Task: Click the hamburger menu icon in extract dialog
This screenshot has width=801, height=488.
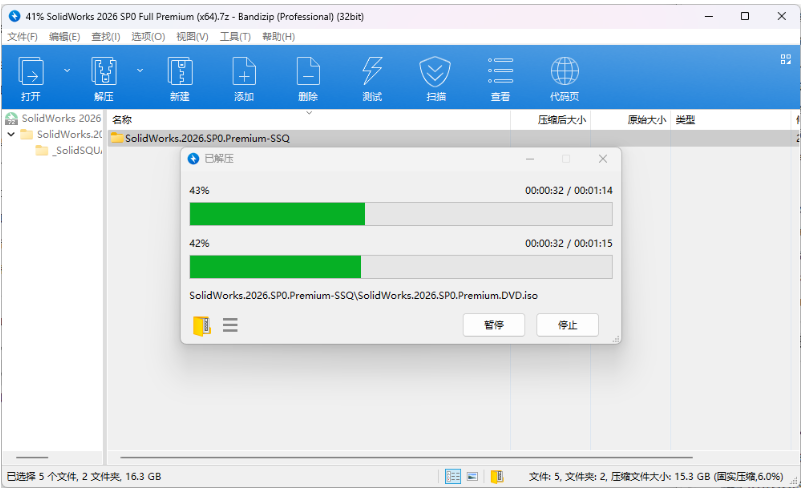Action: point(230,325)
